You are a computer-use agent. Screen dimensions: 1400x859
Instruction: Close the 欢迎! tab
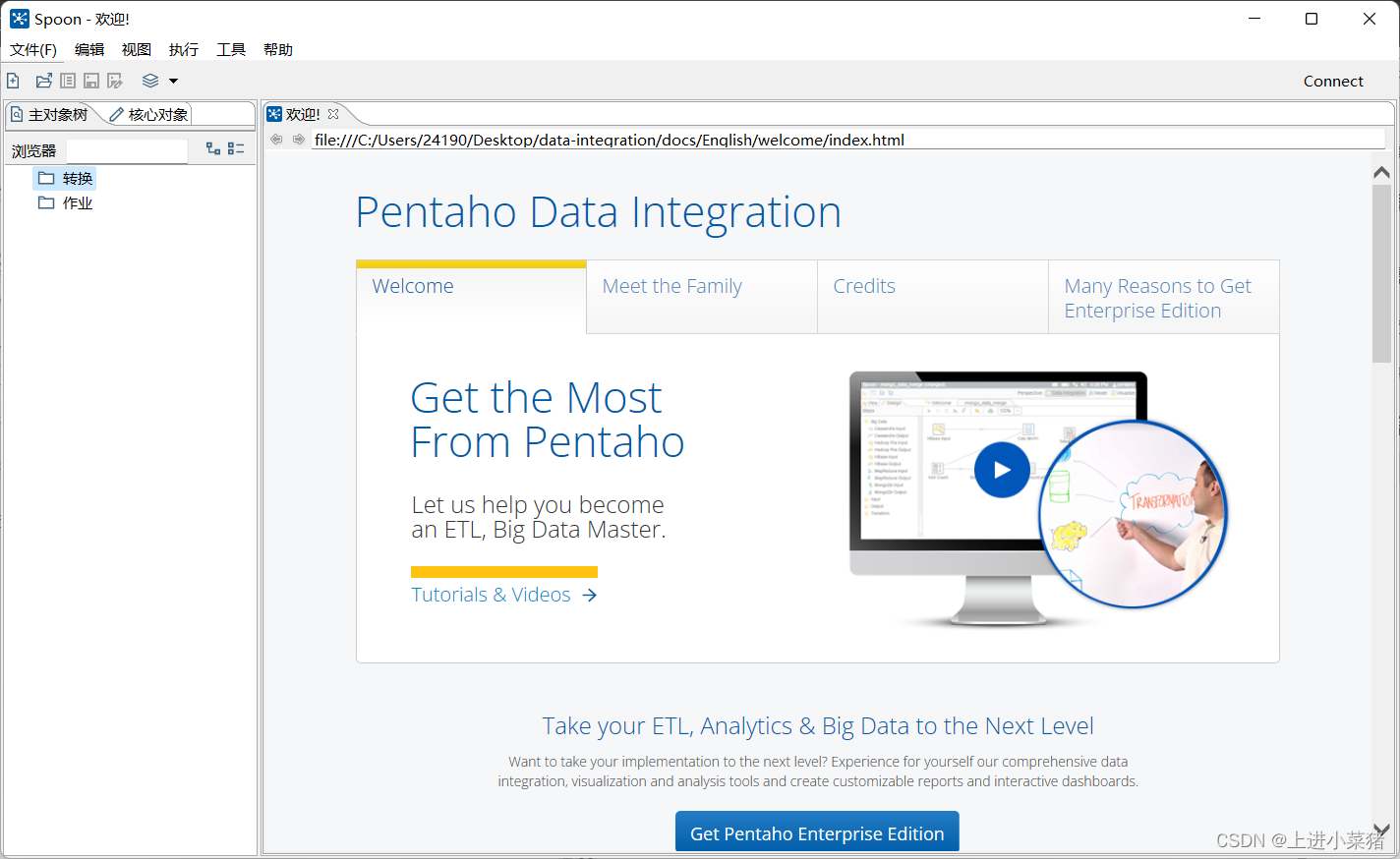pos(333,114)
